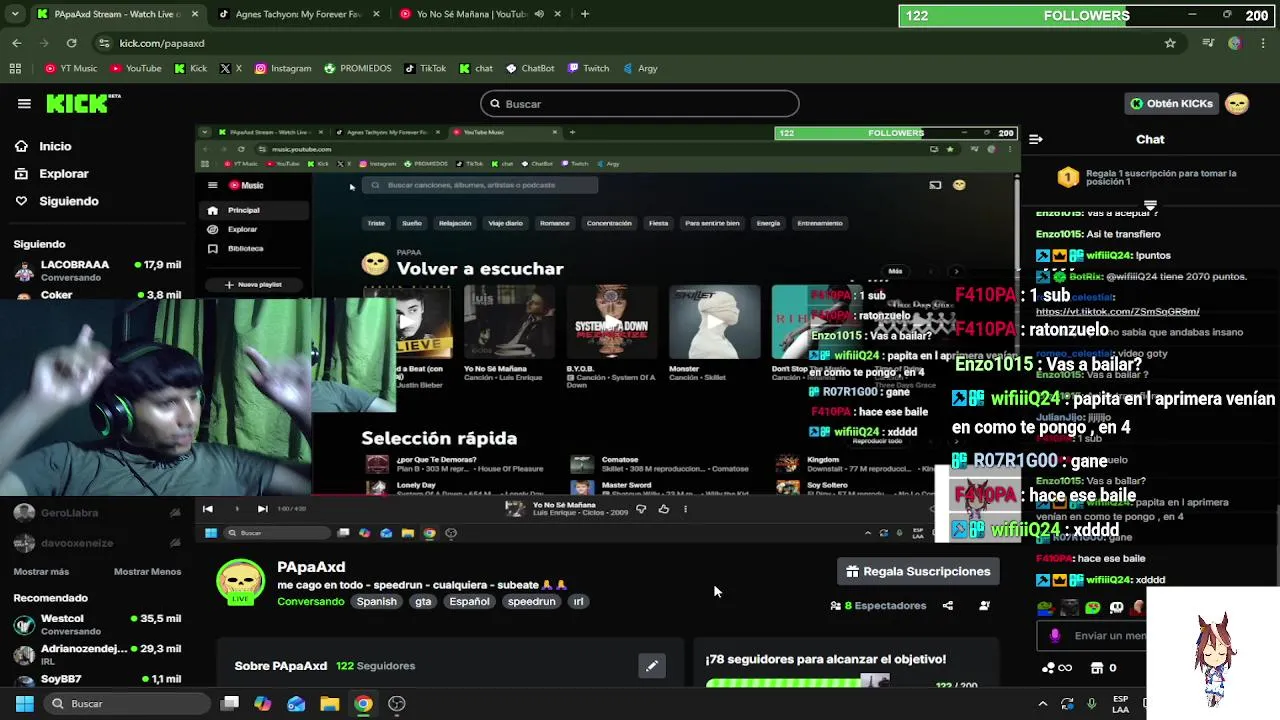Click the Romance chip in stream

click(554, 223)
